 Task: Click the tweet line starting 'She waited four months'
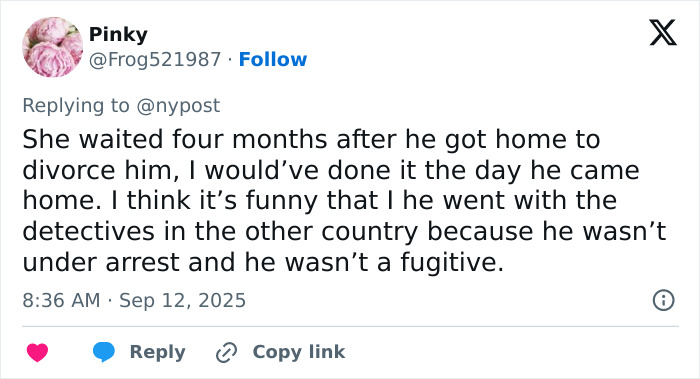311,139
